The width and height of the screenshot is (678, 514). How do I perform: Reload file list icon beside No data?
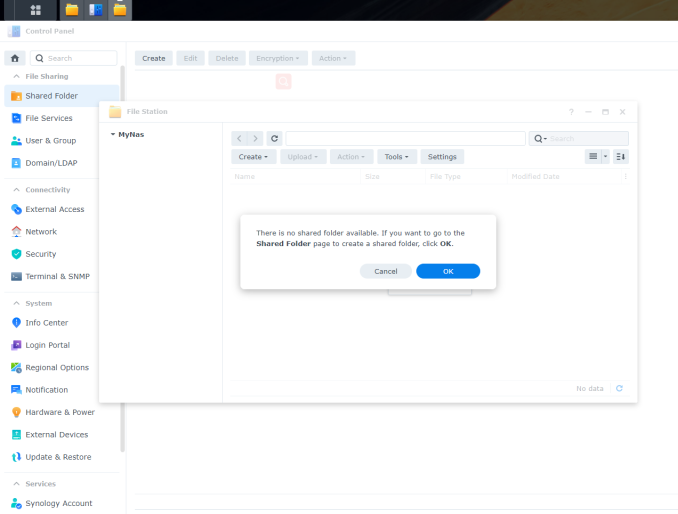619,388
